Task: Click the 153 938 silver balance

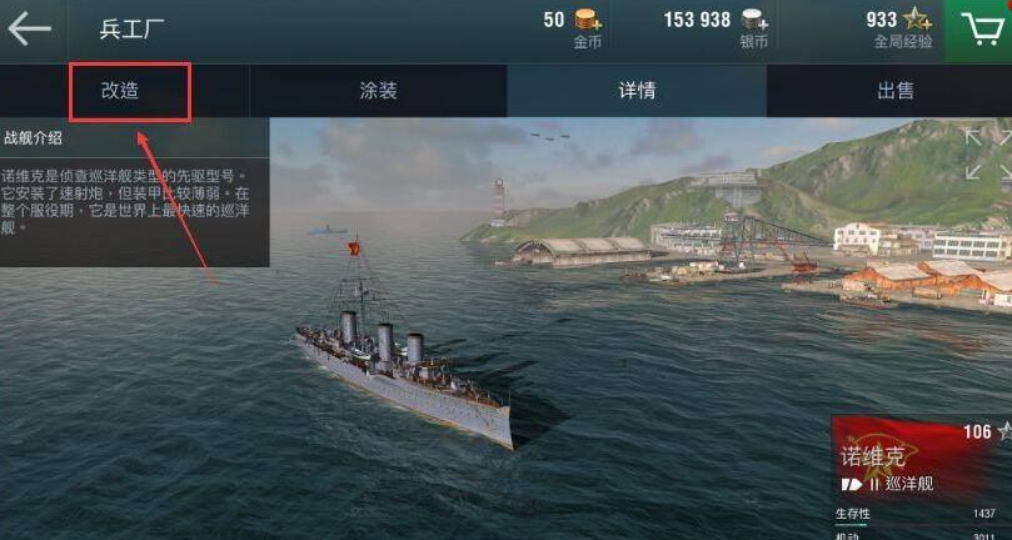Action: [697, 20]
